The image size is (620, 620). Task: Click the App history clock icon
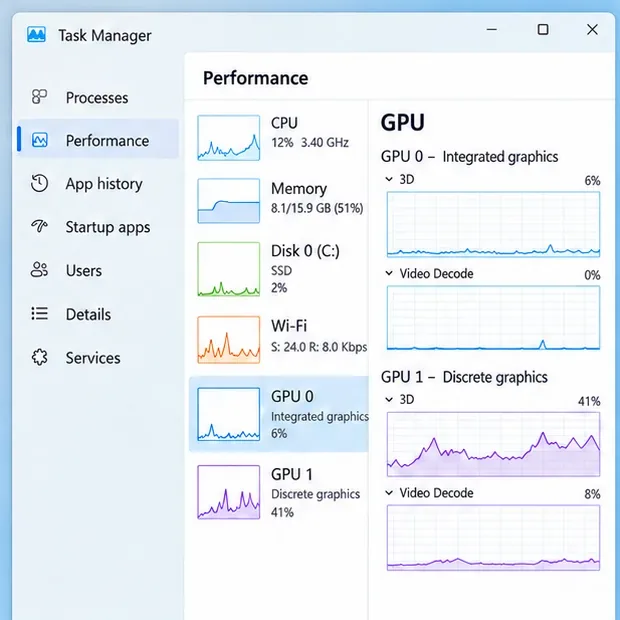point(39,183)
